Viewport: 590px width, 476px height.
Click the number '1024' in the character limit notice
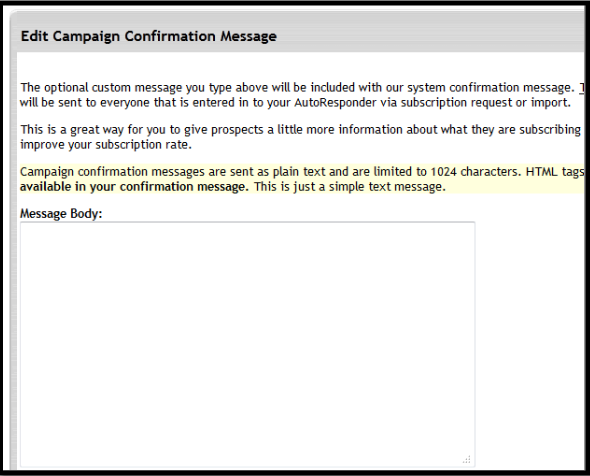(x=443, y=172)
